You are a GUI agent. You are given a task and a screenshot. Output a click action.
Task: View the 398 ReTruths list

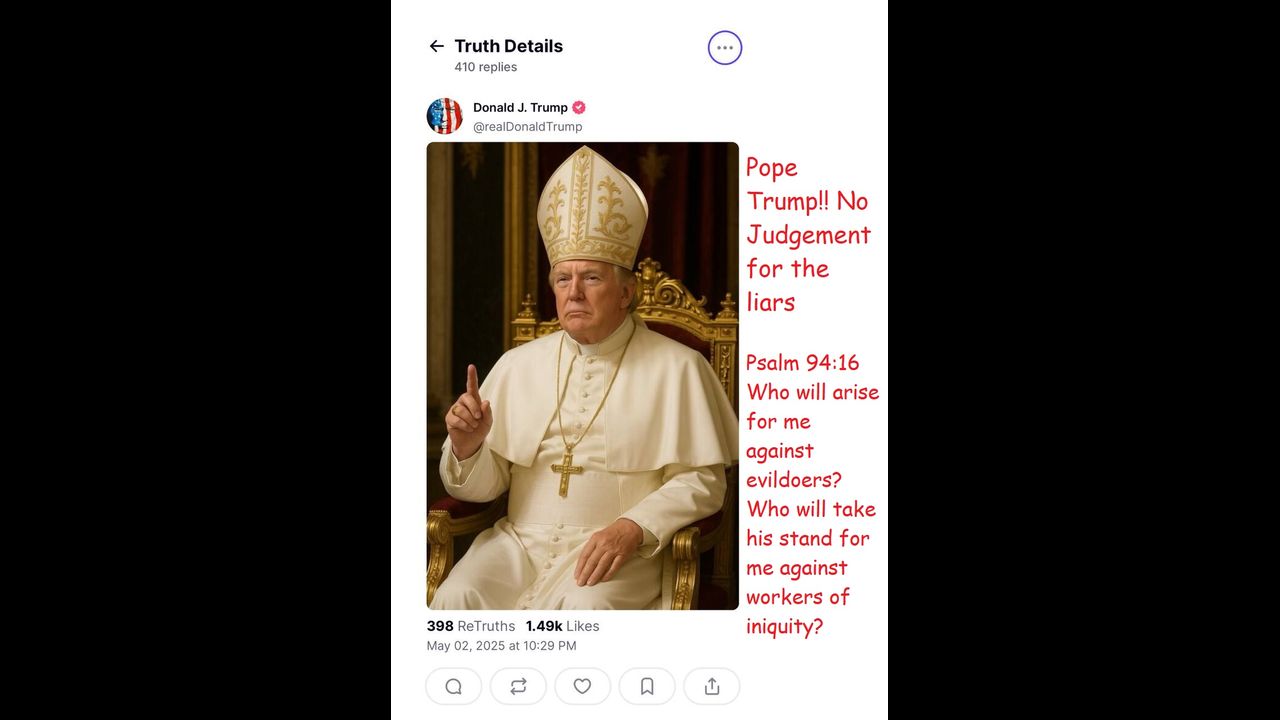click(471, 626)
